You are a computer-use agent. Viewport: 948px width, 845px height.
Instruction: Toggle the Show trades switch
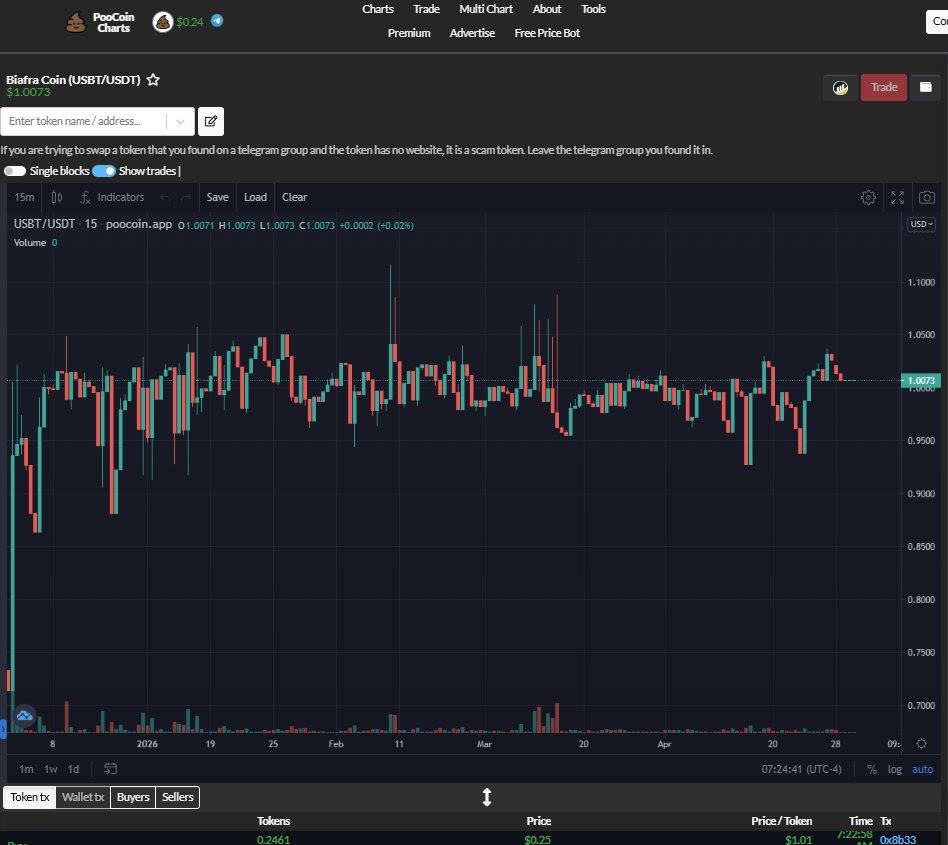point(104,172)
